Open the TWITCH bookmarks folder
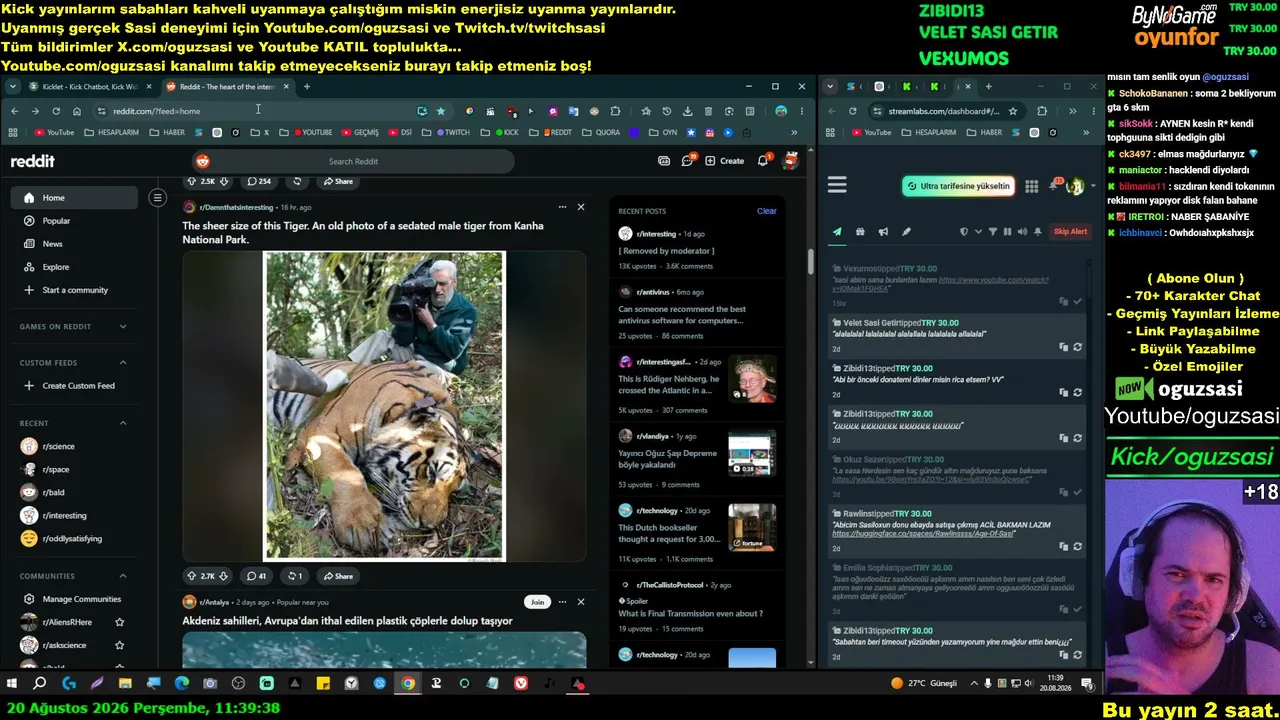 point(451,133)
